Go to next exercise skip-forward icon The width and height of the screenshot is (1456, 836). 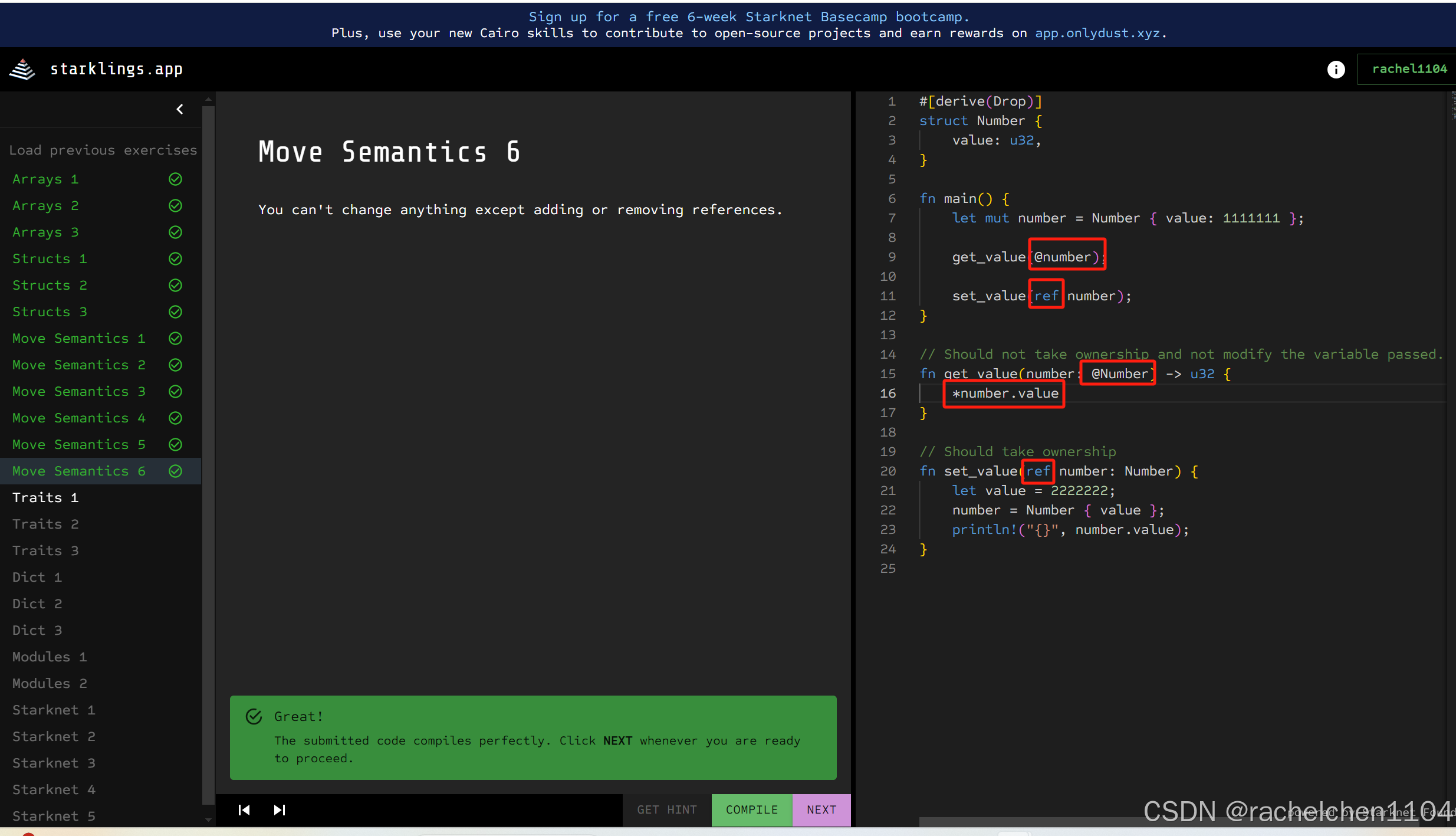pyautogui.click(x=280, y=810)
